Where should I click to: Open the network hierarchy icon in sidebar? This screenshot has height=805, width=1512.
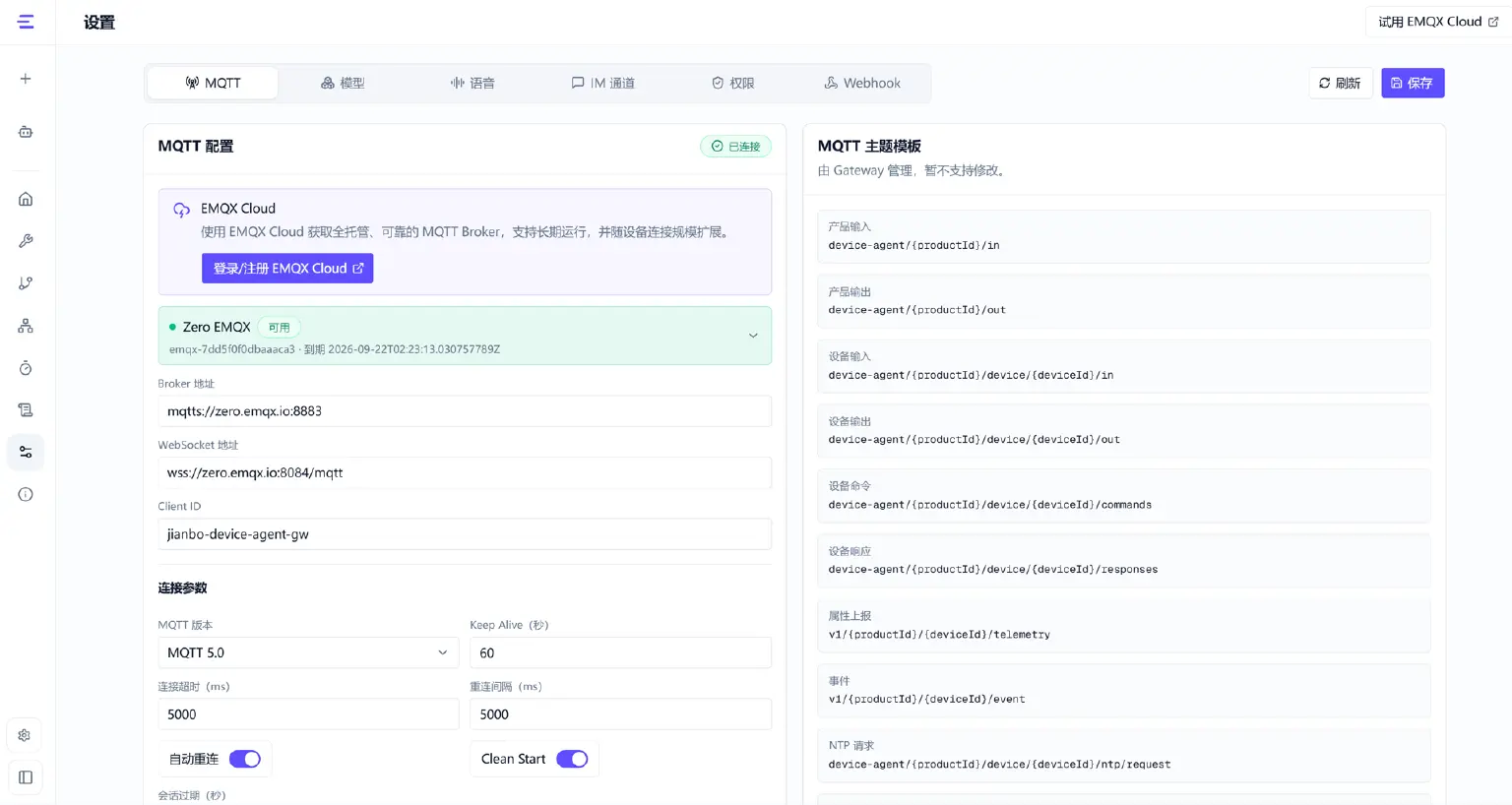26,326
